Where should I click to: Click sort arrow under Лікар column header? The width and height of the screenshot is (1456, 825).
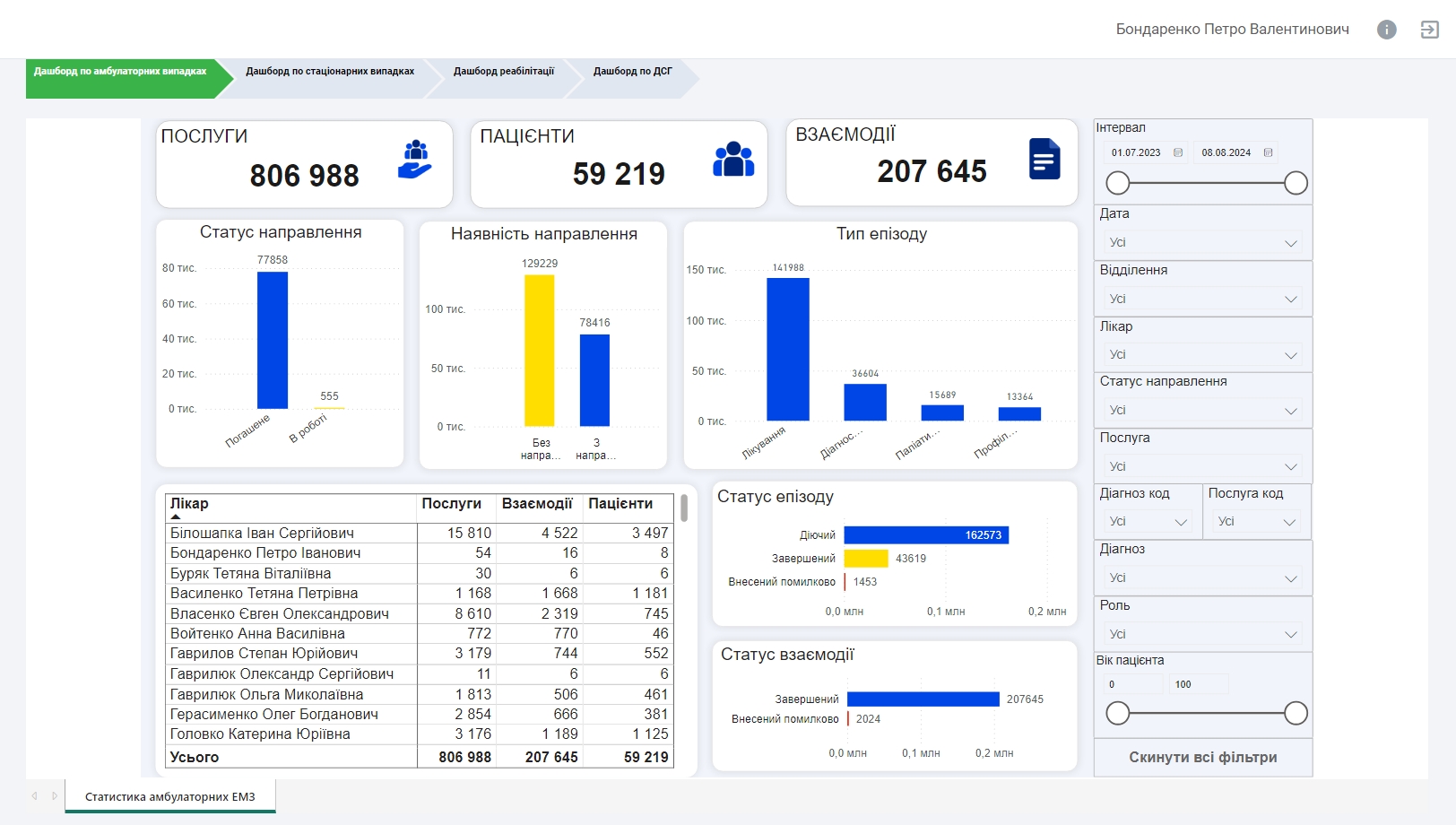coord(176,517)
